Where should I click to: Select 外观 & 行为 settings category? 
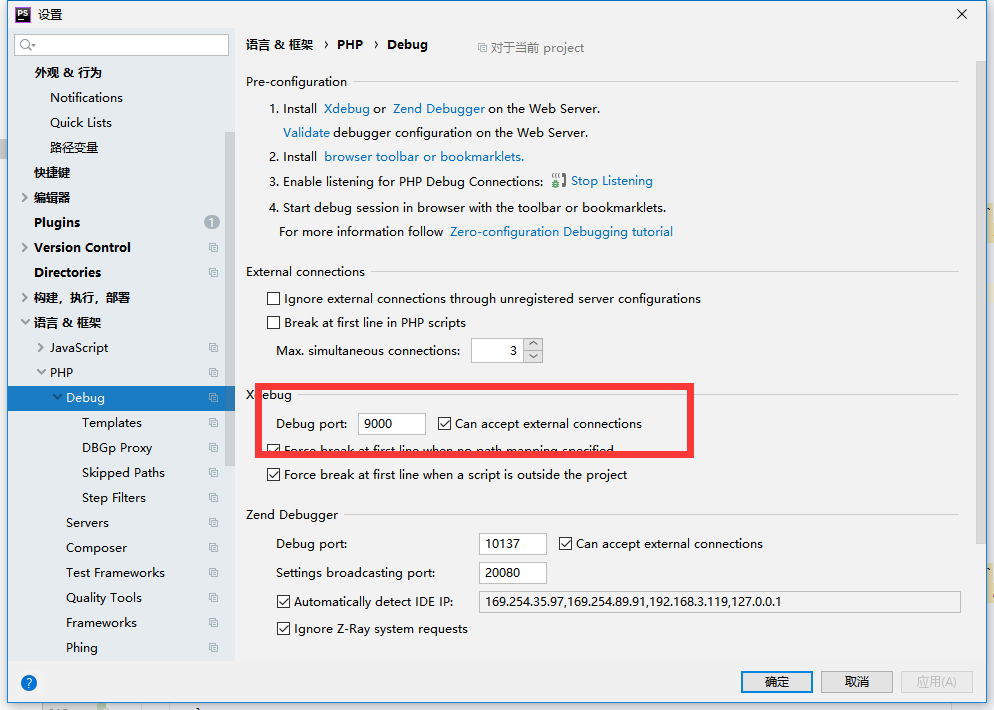68,73
